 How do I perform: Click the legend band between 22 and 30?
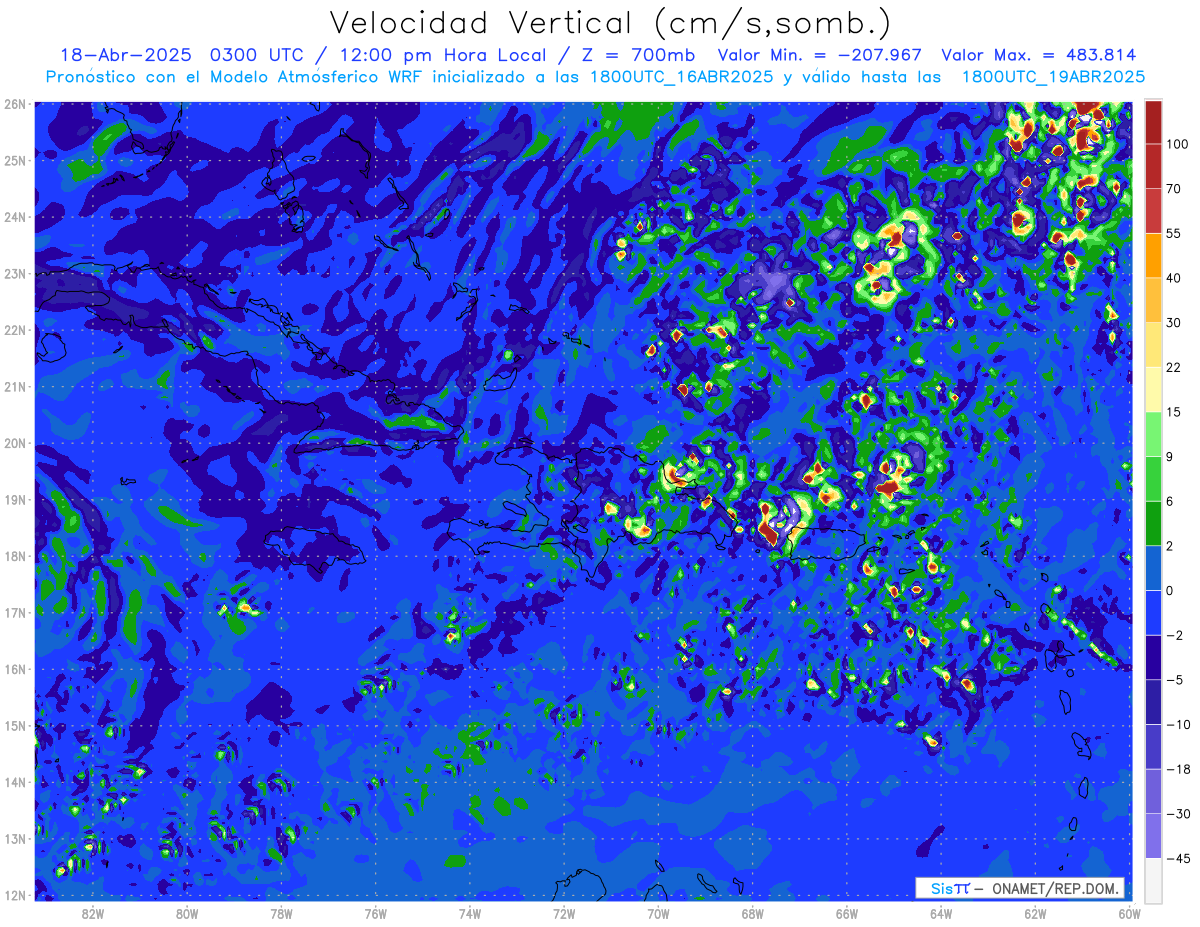point(1153,343)
